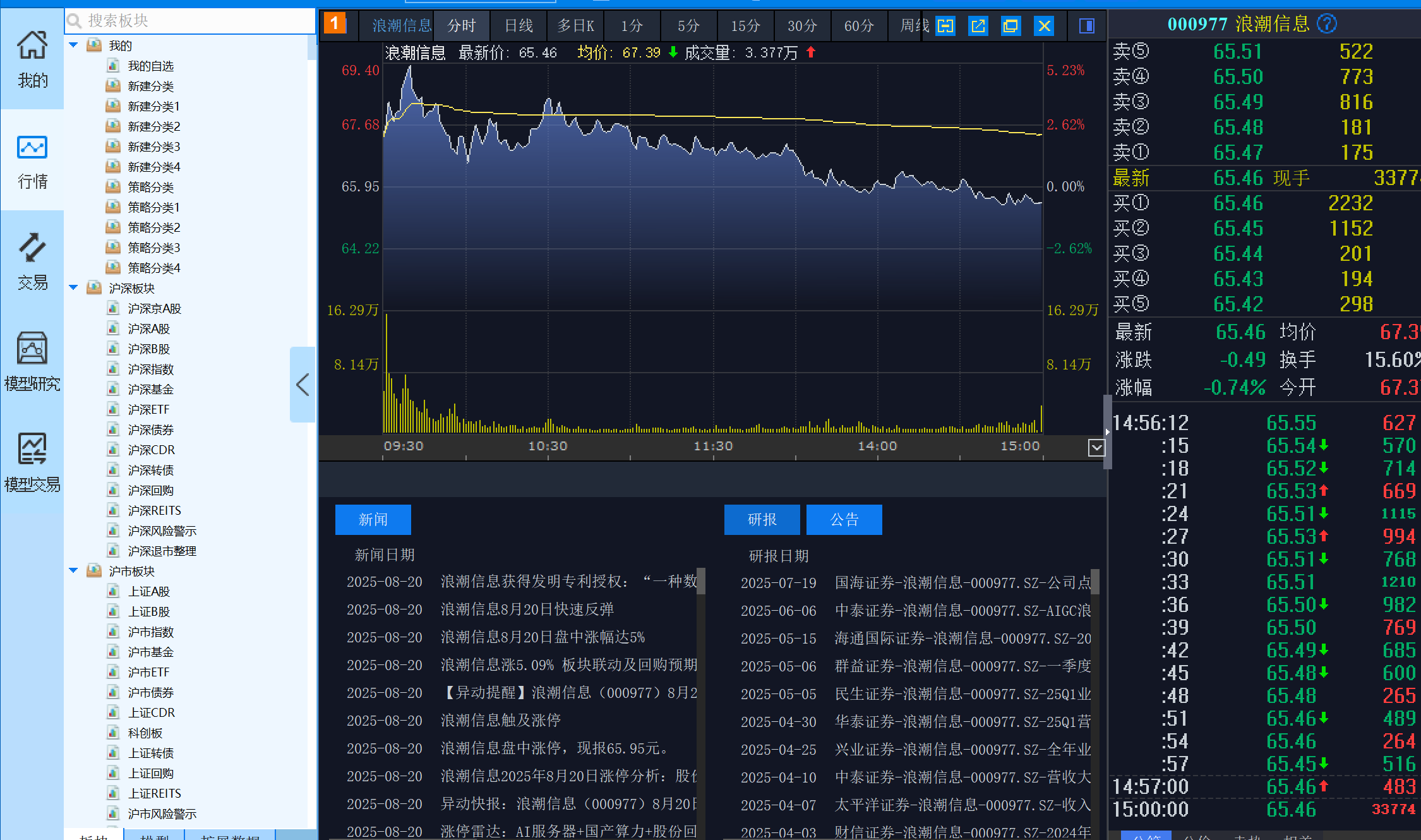Open news 浪潮信息触及涨停
1421x840 pixels.
pos(500,720)
